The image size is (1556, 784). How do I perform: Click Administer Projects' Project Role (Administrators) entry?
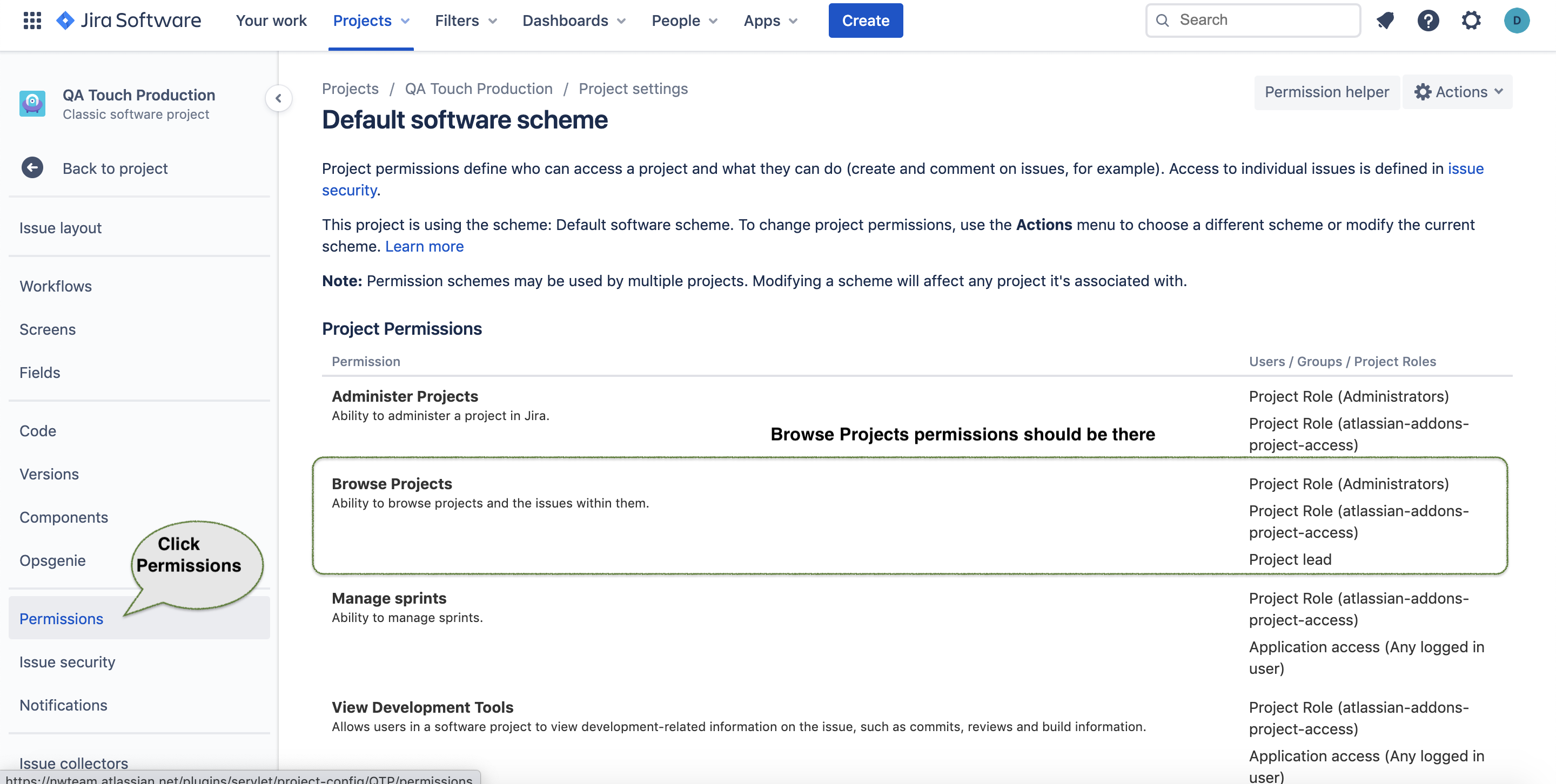coord(1348,396)
